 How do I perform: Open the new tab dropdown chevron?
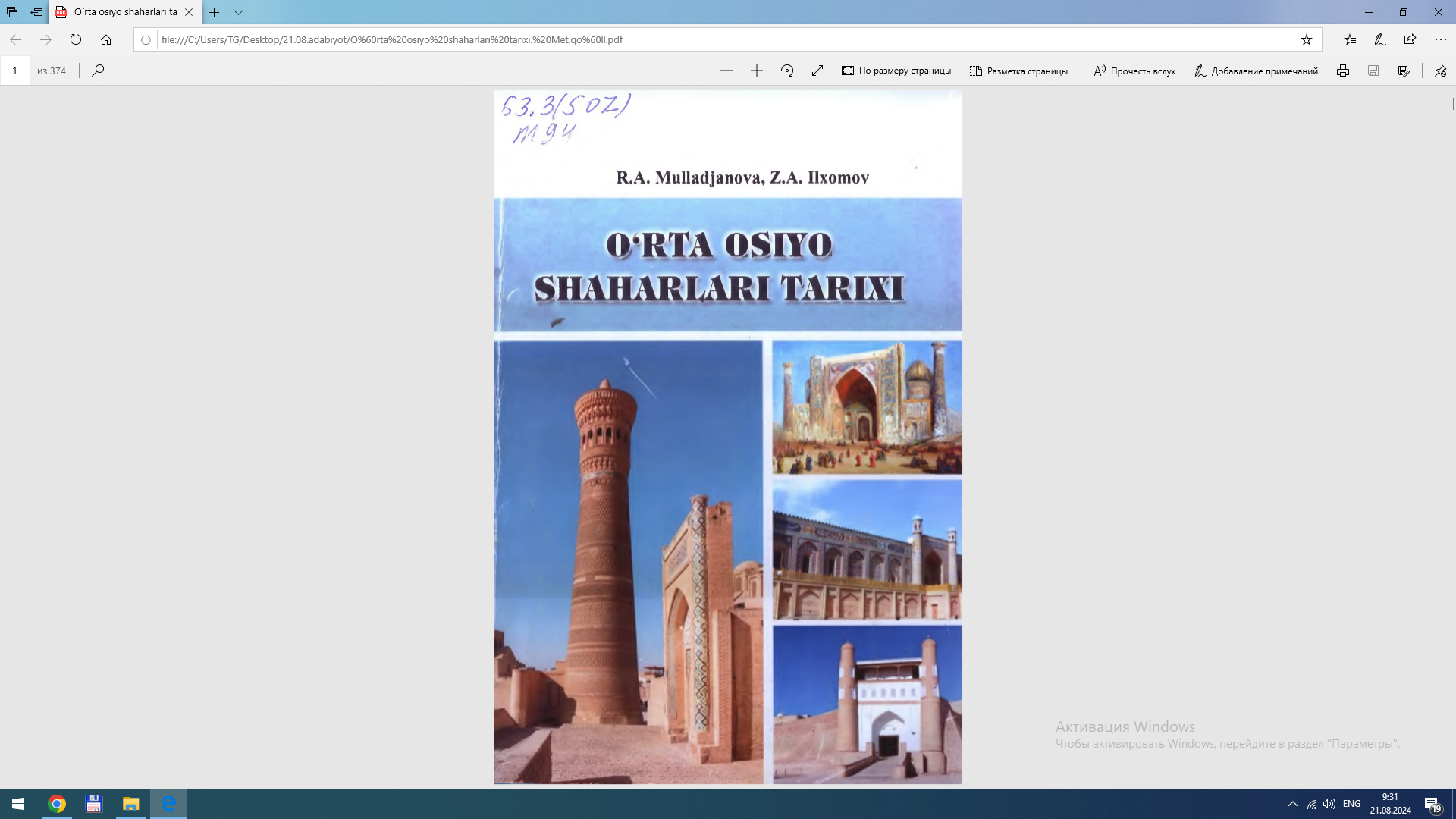pyautogui.click(x=237, y=12)
